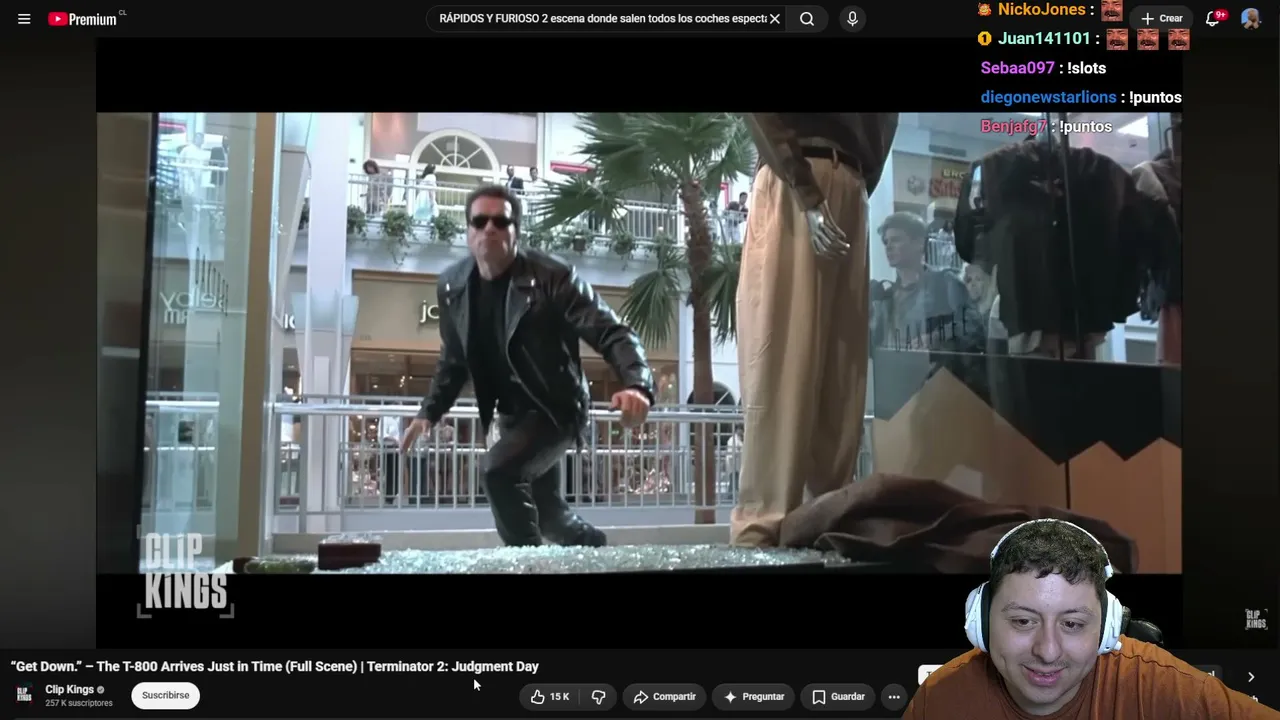Click the "257 K suscriptores" count
Image resolution: width=1280 pixels, height=720 pixels.
tap(79, 703)
